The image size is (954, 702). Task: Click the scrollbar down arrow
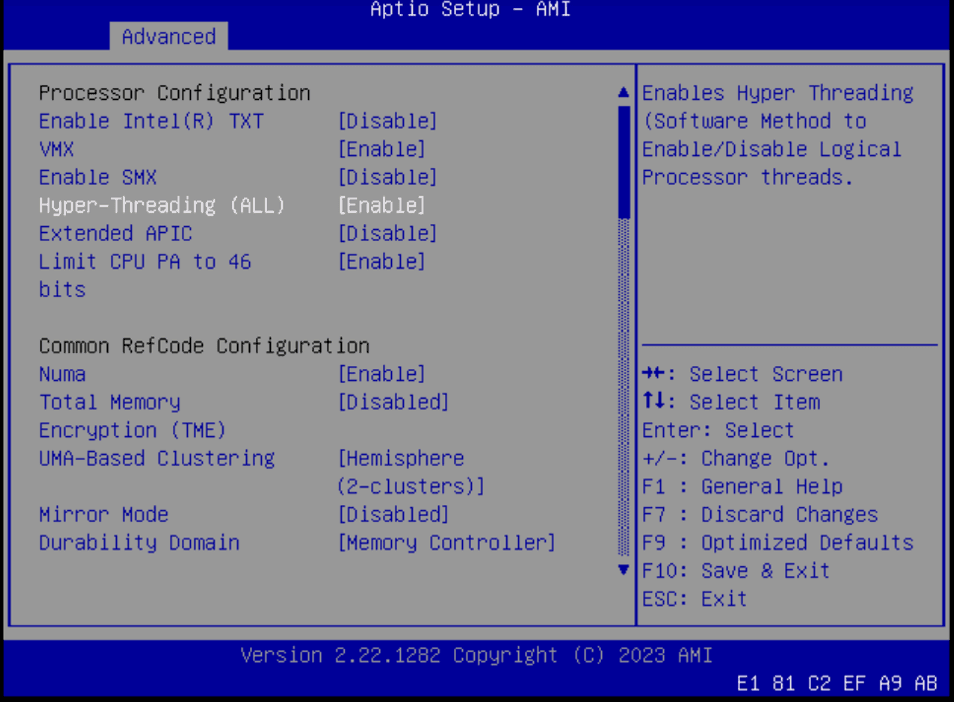(x=623, y=570)
